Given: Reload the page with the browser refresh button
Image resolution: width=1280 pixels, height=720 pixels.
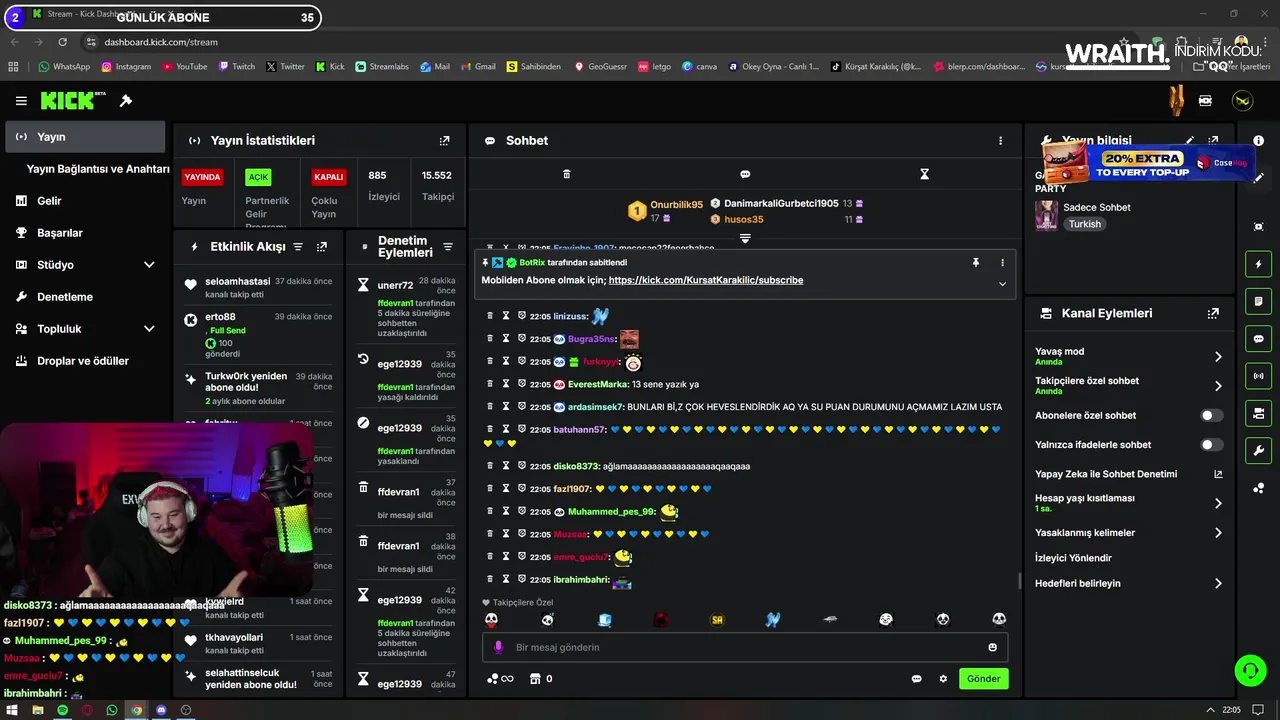Looking at the screenshot, I should [x=63, y=42].
